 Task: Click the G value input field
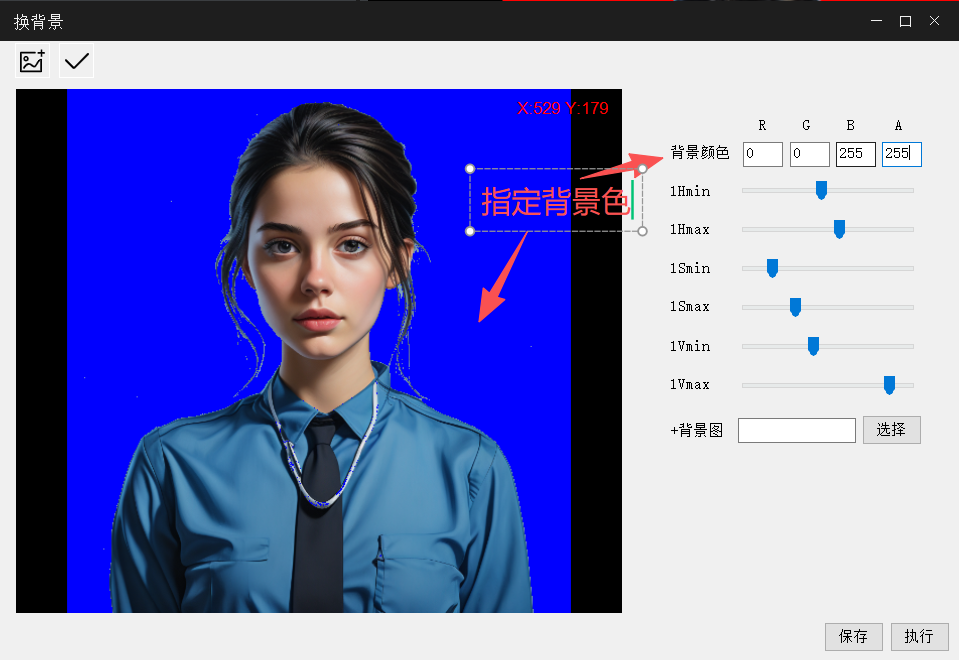[x=810, y=154]
